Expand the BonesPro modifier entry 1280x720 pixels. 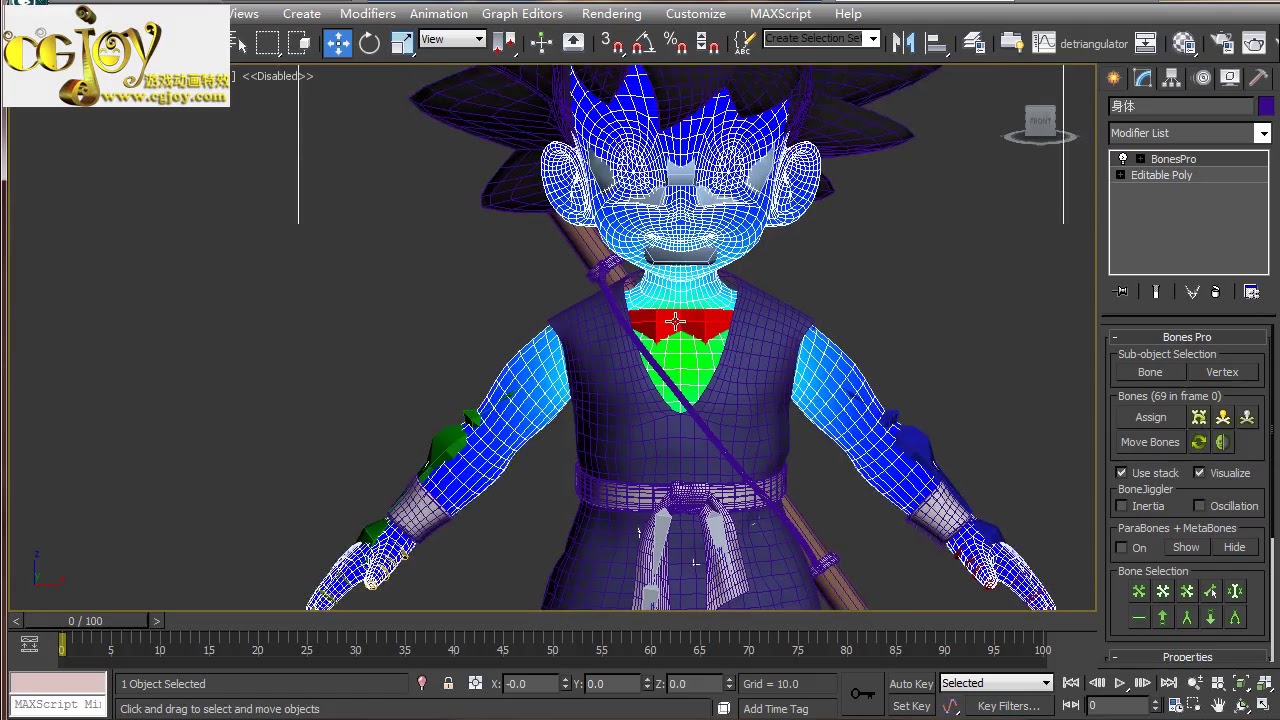(x=1140, y=159)
